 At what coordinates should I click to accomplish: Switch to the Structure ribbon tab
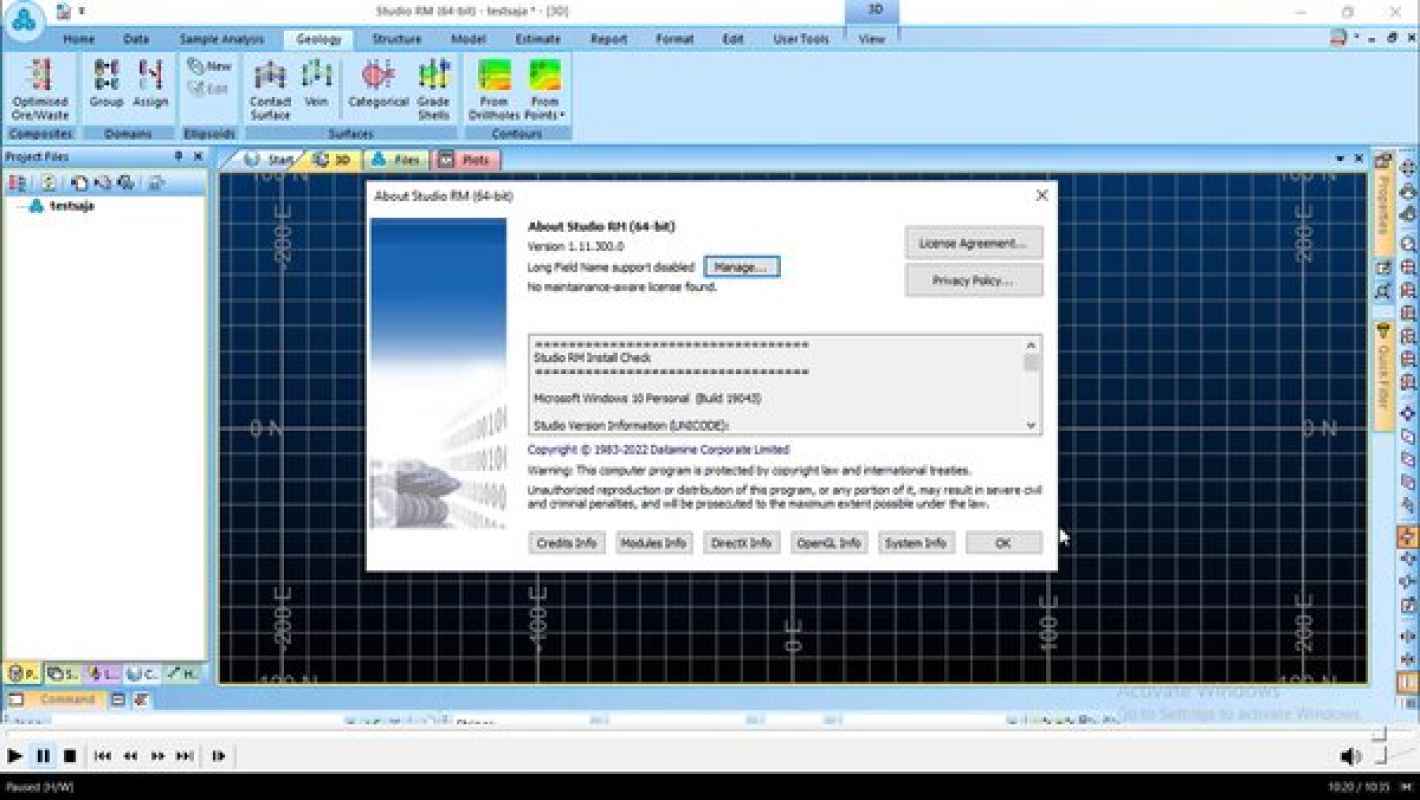[x=396, y=39]
